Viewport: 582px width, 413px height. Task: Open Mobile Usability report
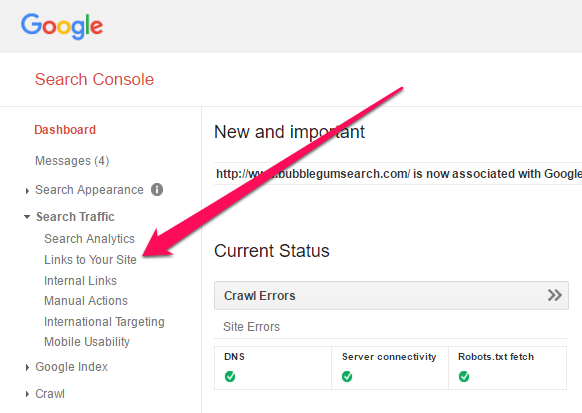[87, 342]
